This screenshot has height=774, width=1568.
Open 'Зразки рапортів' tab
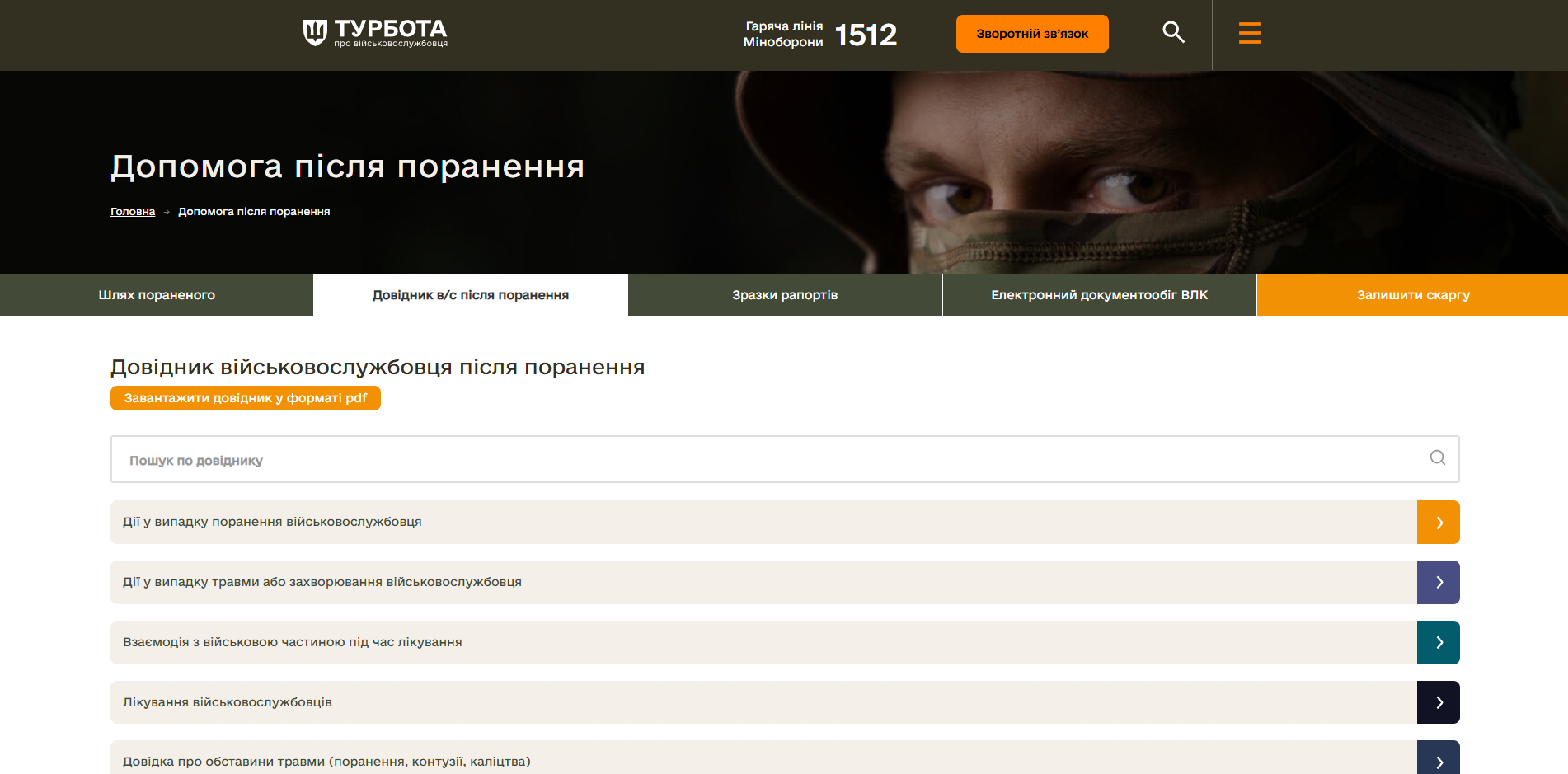click(785, 295)
